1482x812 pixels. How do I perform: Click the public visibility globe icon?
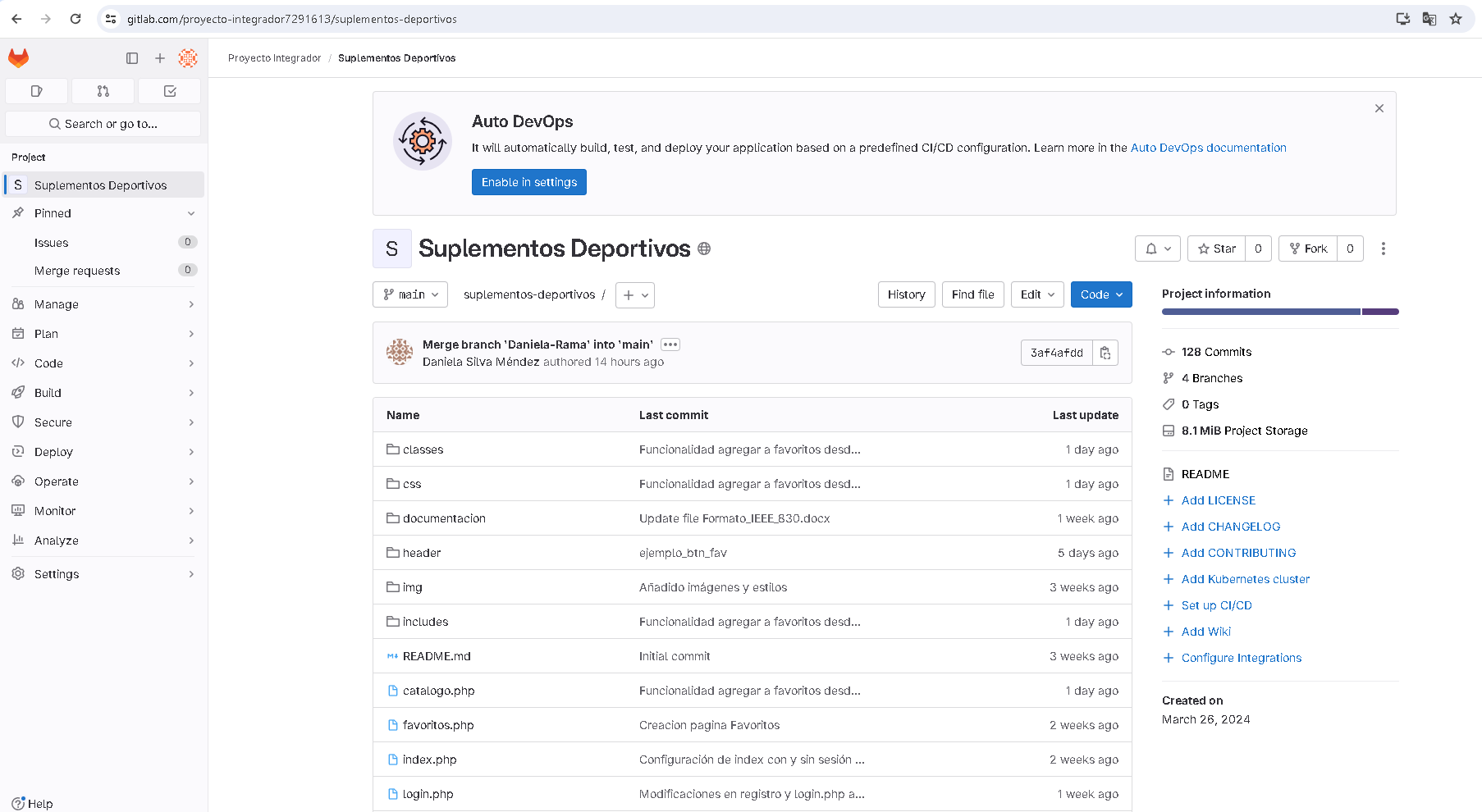[704, 249]
